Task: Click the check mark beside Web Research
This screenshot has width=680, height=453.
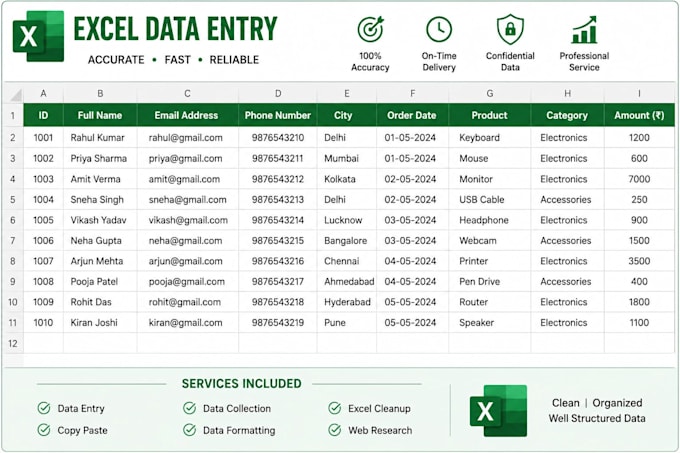Action: (x=334, y=430)
